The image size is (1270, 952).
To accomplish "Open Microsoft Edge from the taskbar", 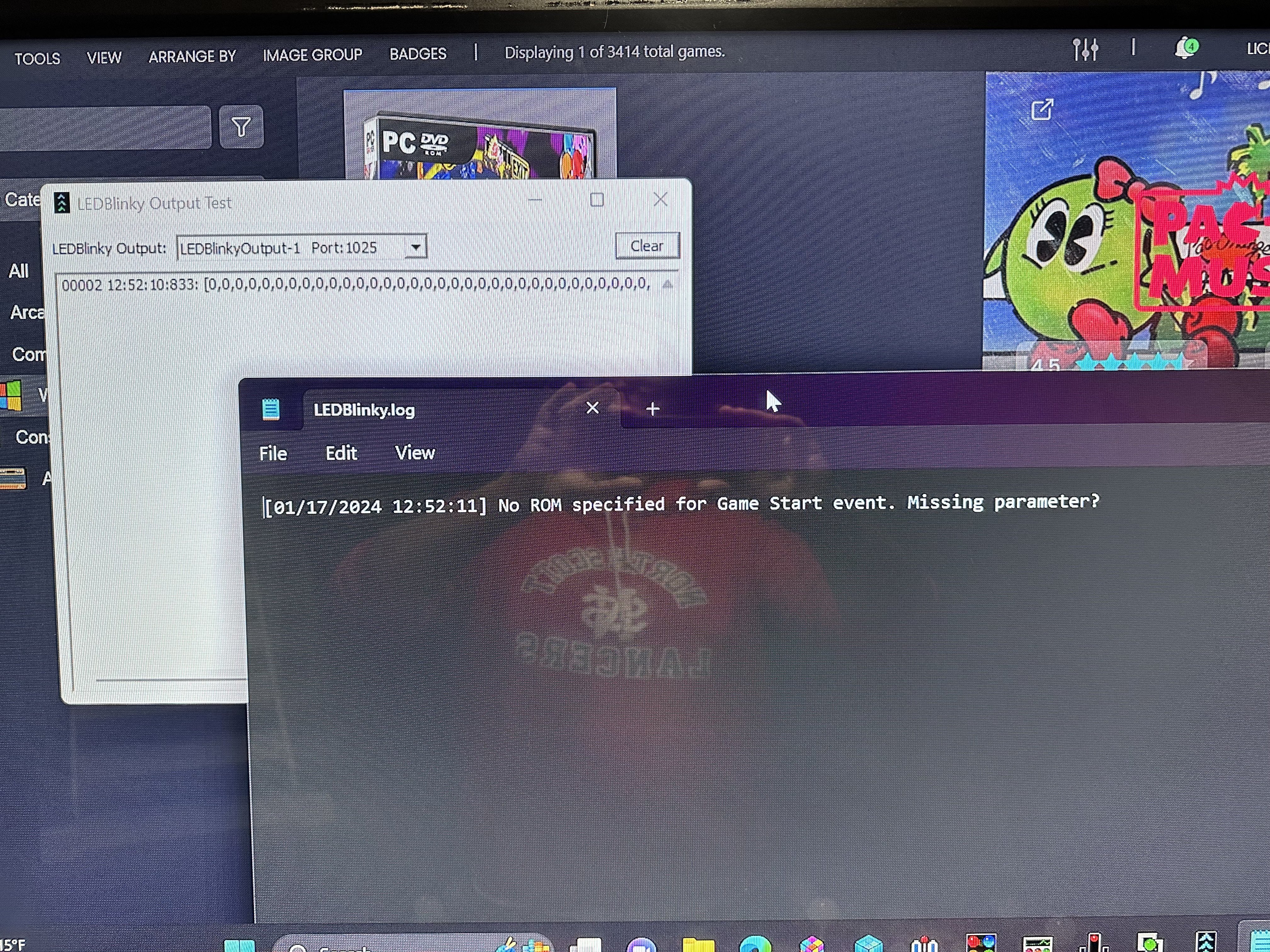I will (755, 944).
